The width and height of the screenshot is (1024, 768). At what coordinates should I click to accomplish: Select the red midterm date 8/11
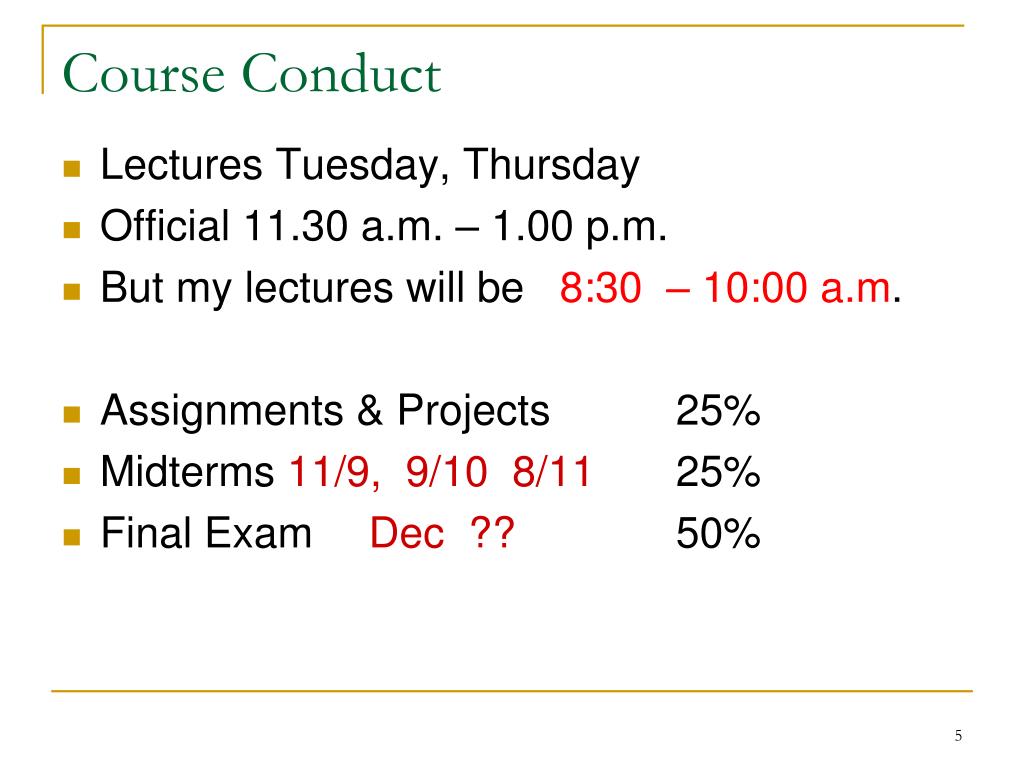[552, 472]
